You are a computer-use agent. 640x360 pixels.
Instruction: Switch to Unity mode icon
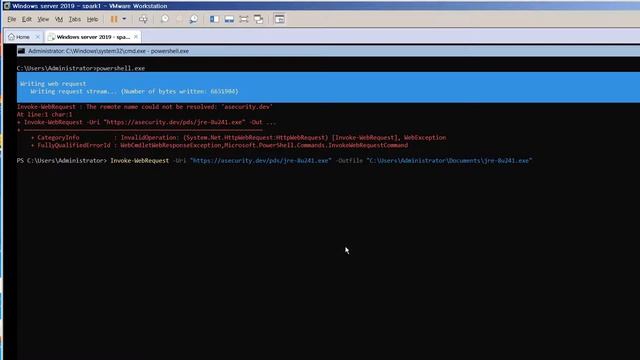(x=258, y=19)
